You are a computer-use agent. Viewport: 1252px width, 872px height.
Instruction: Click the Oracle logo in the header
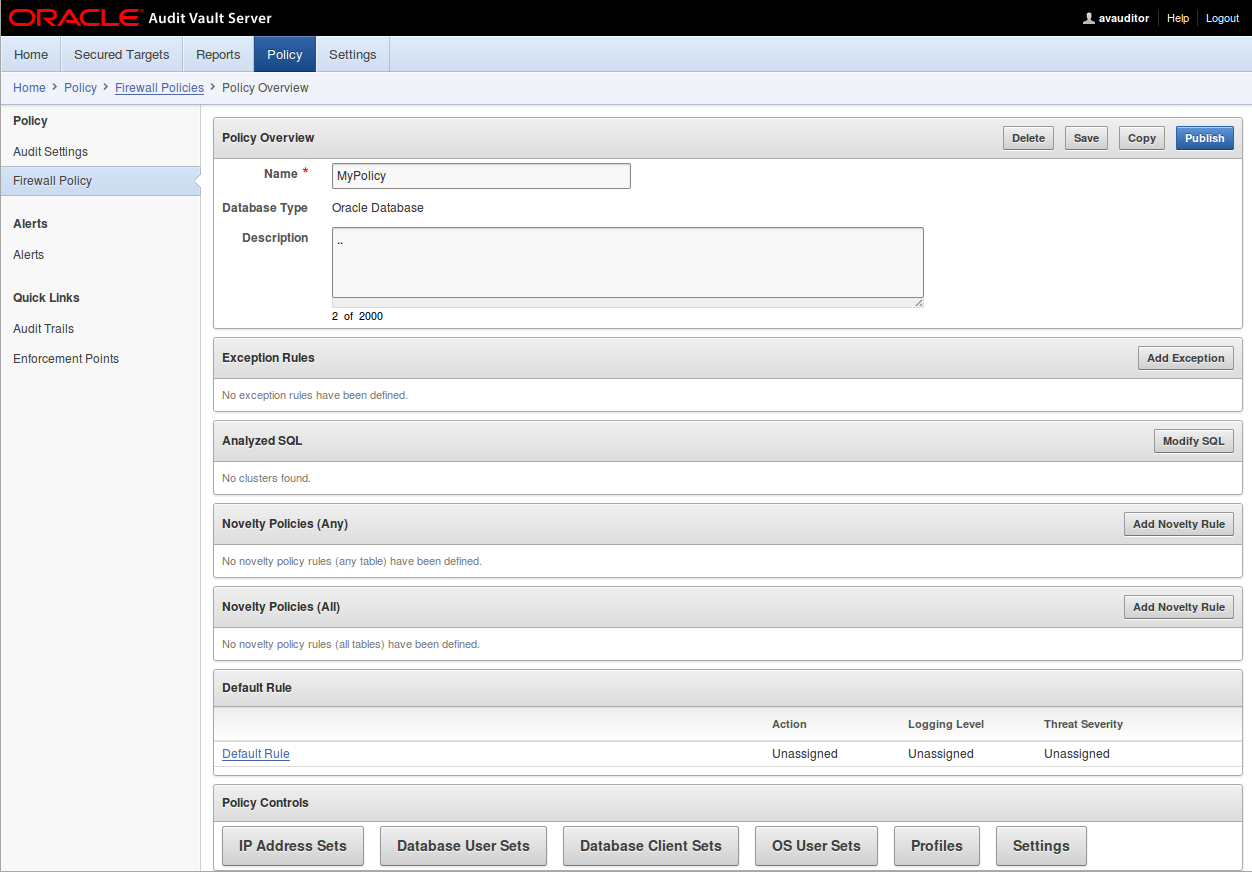click(76, 18)
